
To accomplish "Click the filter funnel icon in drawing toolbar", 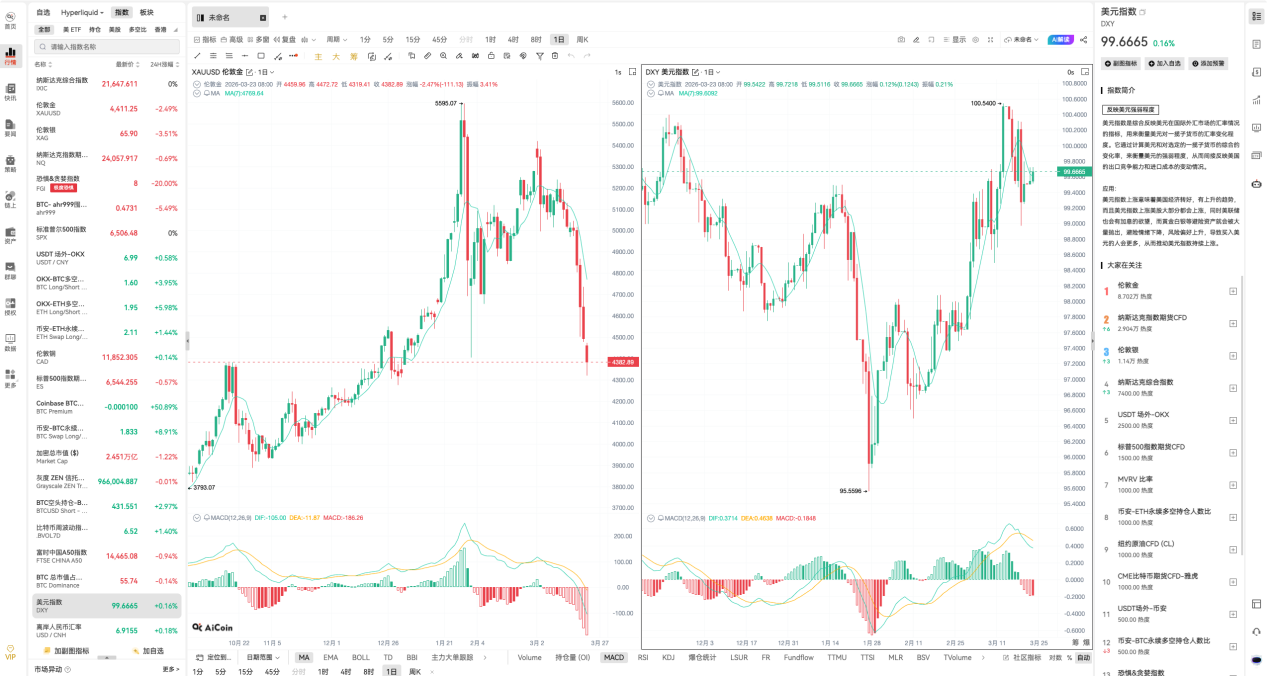I will (540, 56).
